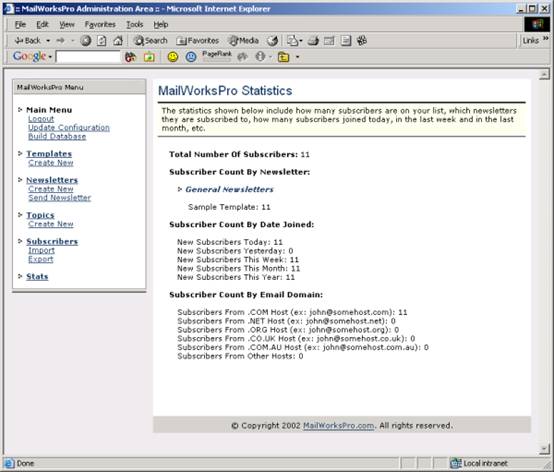The width and height of the screenshot is (554, 472).
Task: Click the Messenger icon in toolbar
Action: point(362,41)
